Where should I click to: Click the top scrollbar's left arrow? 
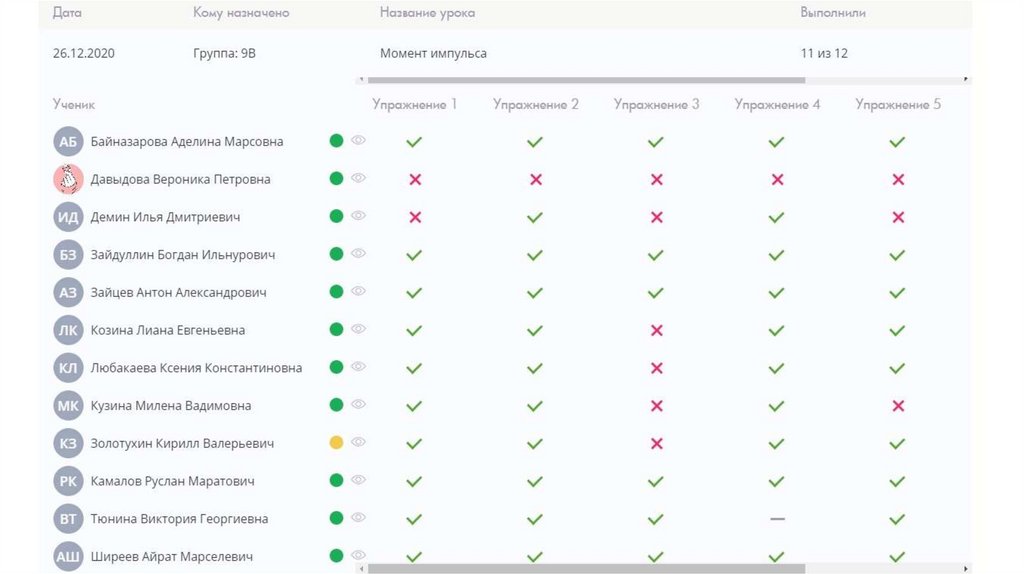361,79
